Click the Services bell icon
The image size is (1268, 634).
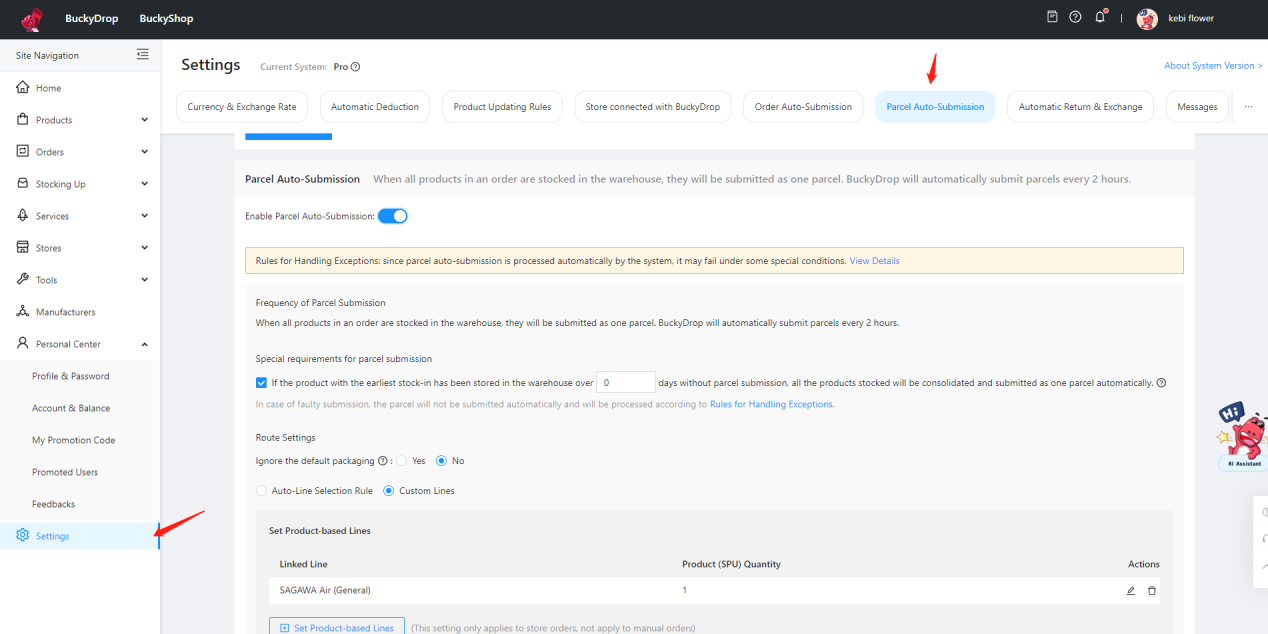(23, 216)
